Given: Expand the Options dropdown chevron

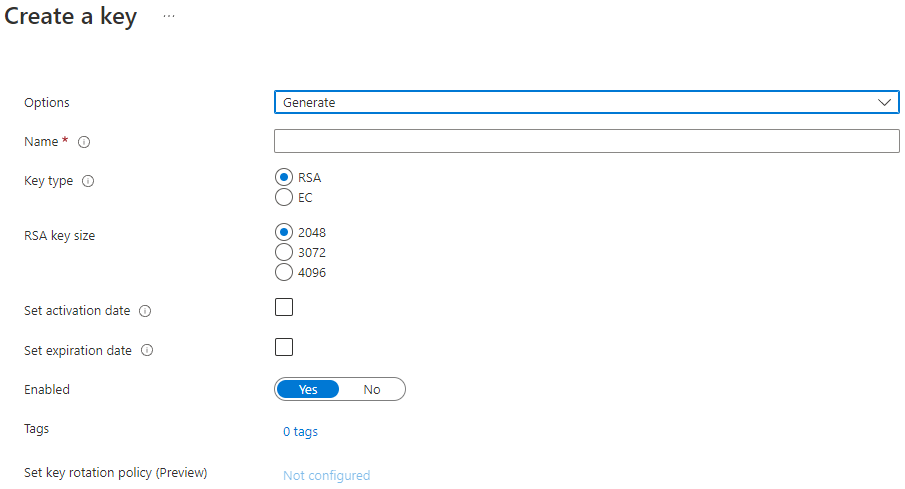Looking at the screenshot, I should coord(884,102).
